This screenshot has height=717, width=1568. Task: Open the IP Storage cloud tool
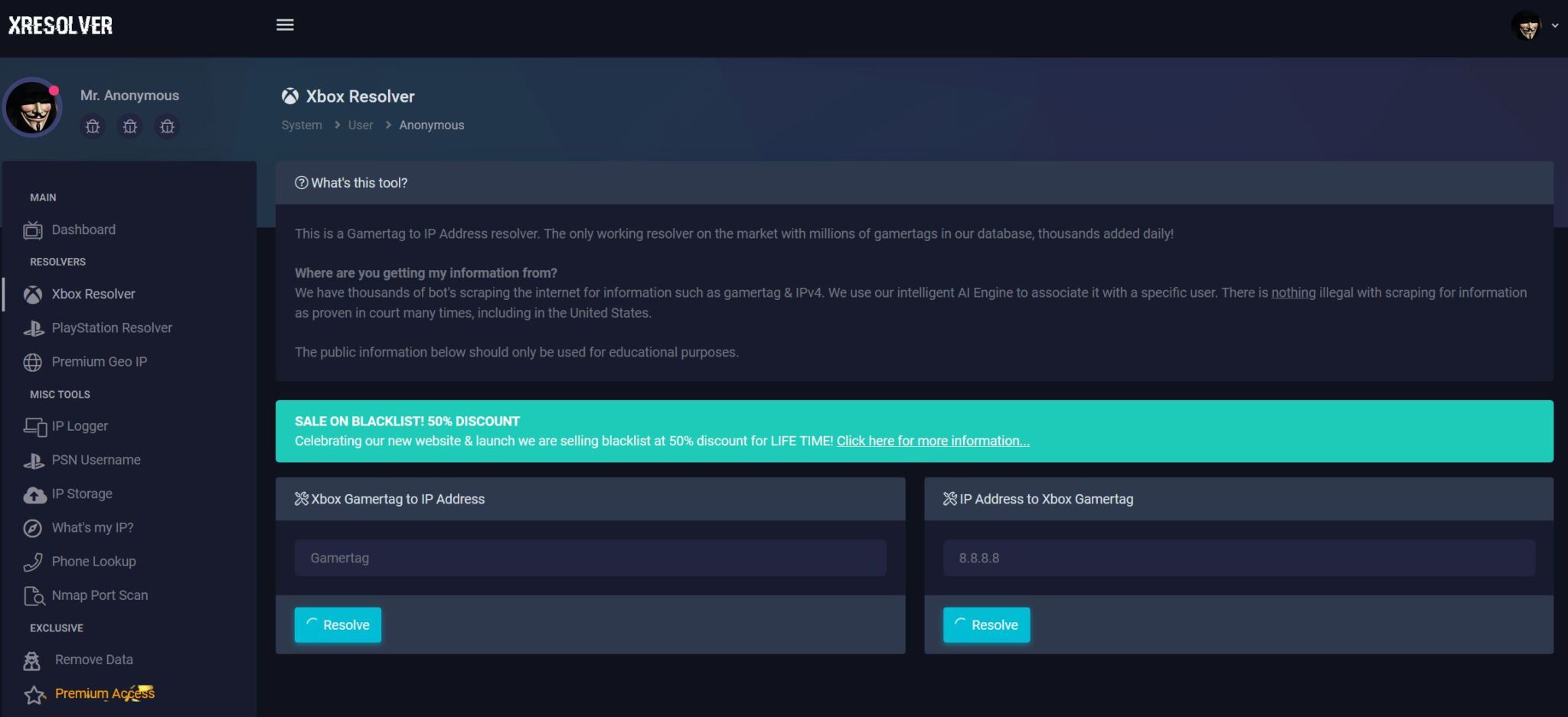pyautogui.click(x=82, y=494)
